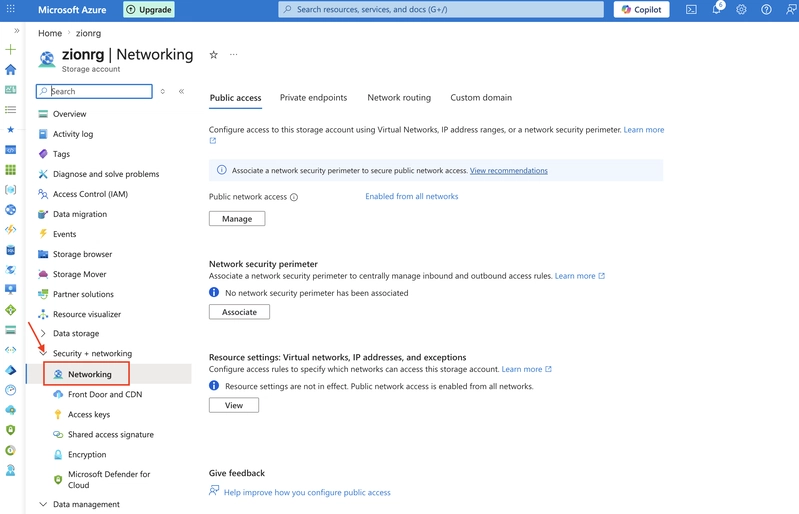Open Cloud Shell icon in top bar
799x514 pixels.
(691, 10)
